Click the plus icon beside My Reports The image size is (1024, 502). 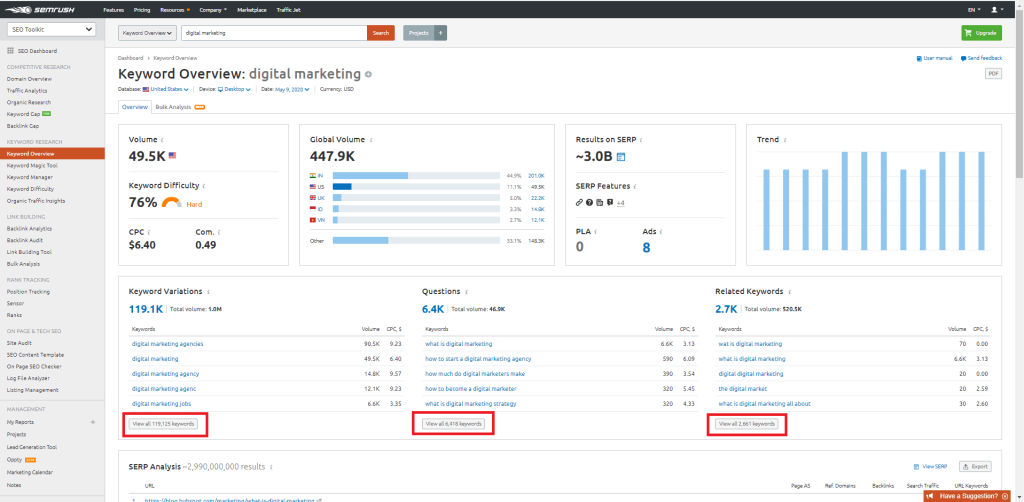pos(93,422)
